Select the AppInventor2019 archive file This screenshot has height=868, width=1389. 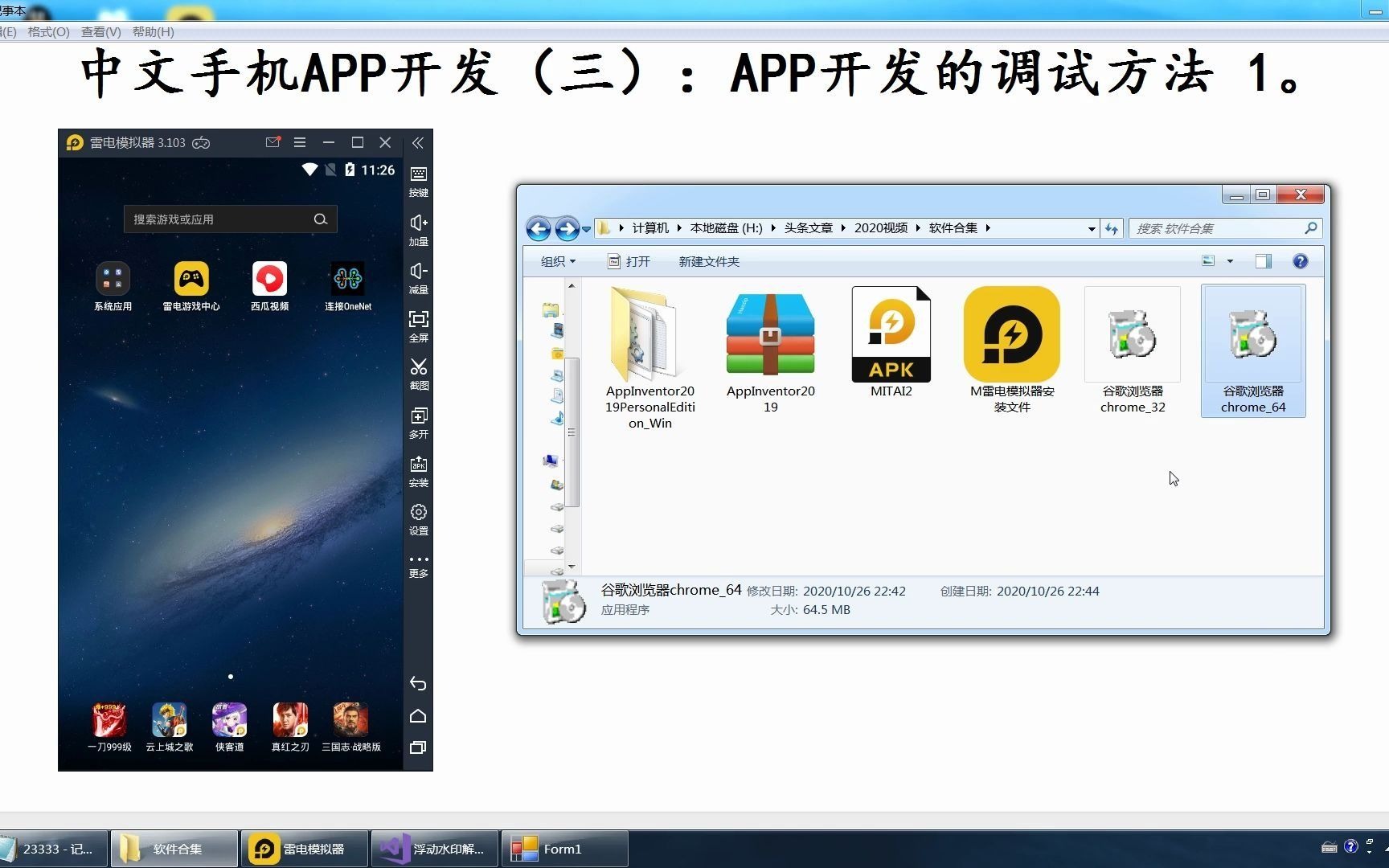tap(771, 351)
